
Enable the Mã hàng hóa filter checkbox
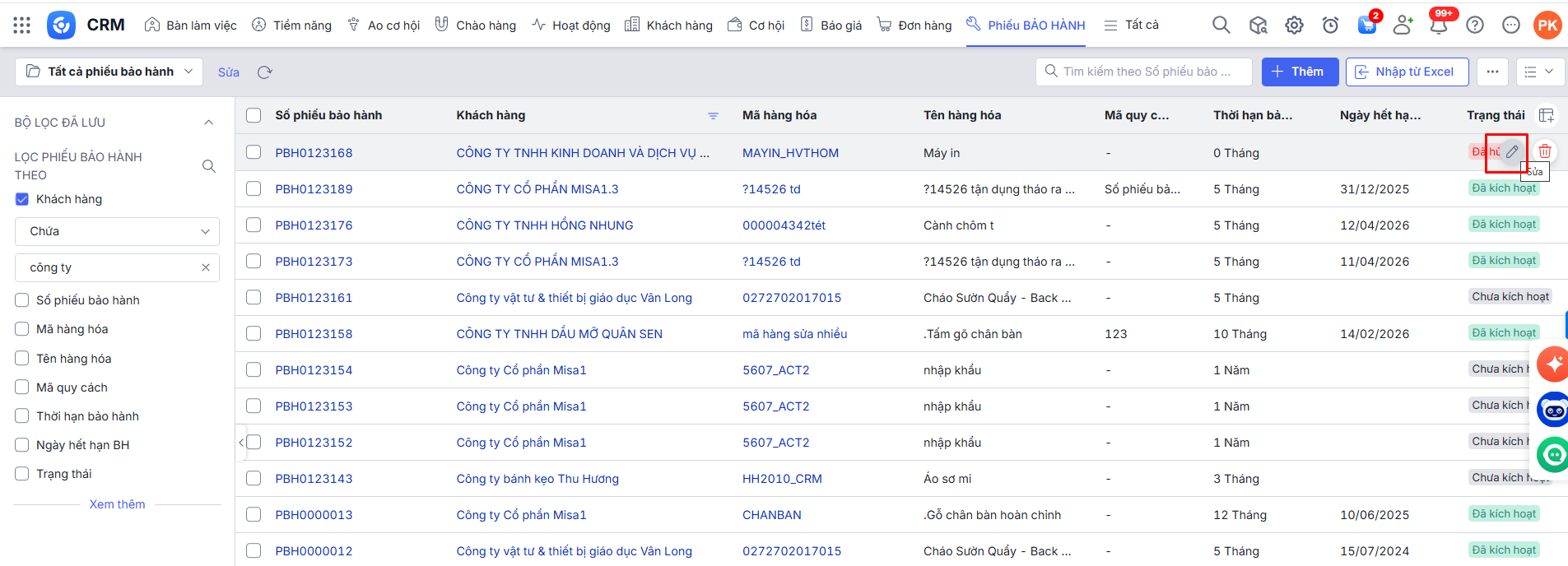[x=22, y=329]
